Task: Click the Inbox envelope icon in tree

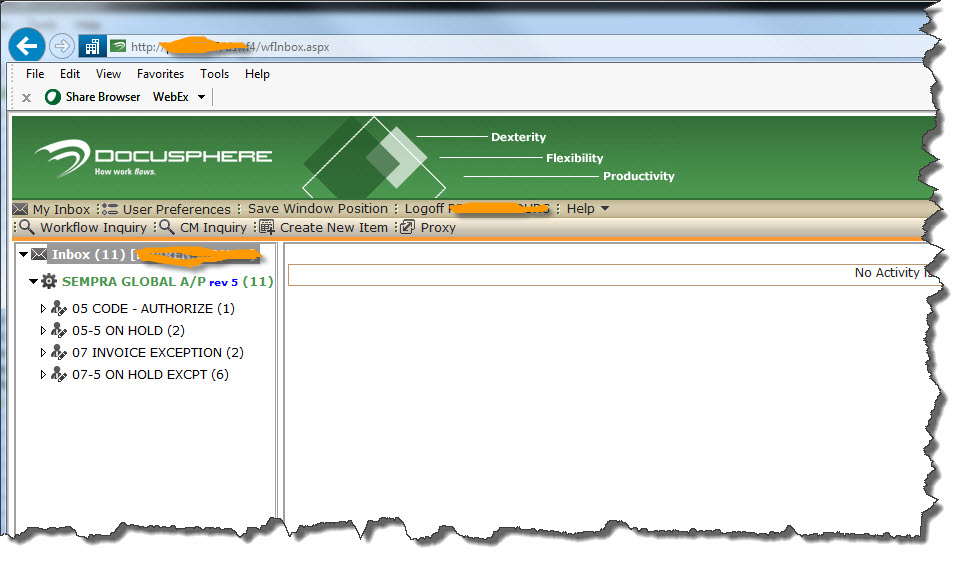Action: pyautogui.click(x=39, y=254)
